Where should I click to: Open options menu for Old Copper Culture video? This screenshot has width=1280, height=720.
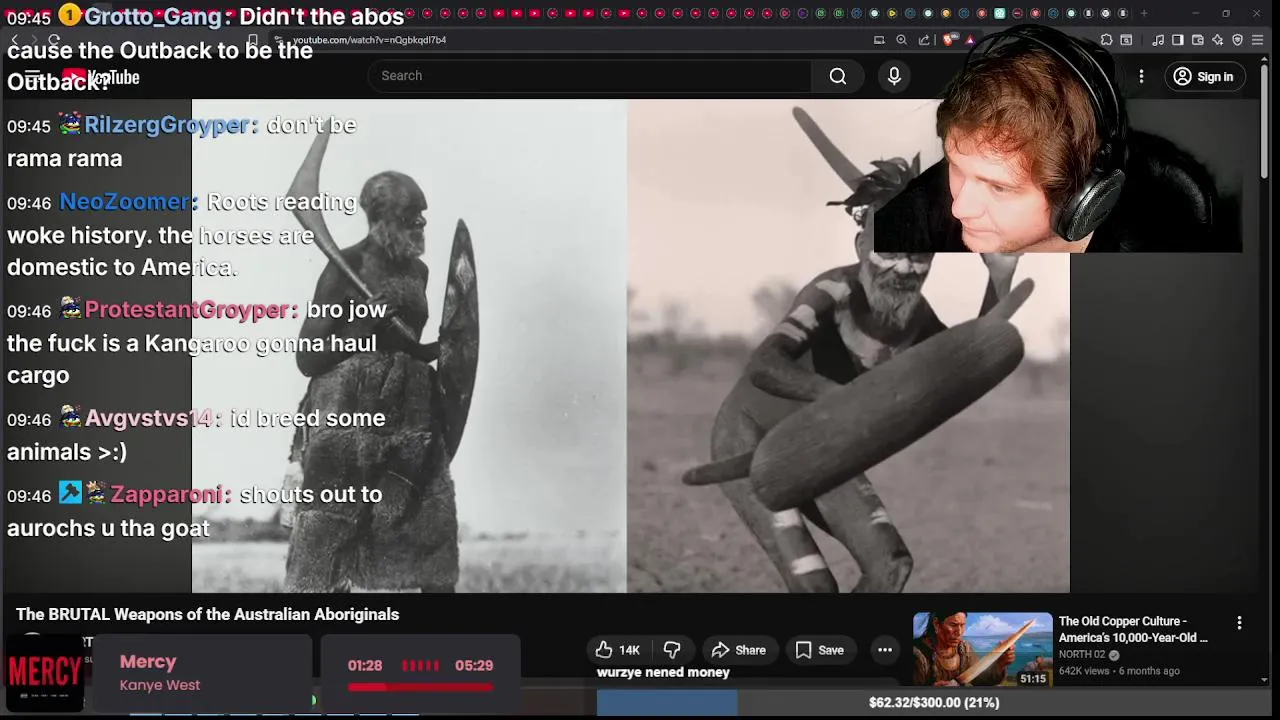[1239, 623]
